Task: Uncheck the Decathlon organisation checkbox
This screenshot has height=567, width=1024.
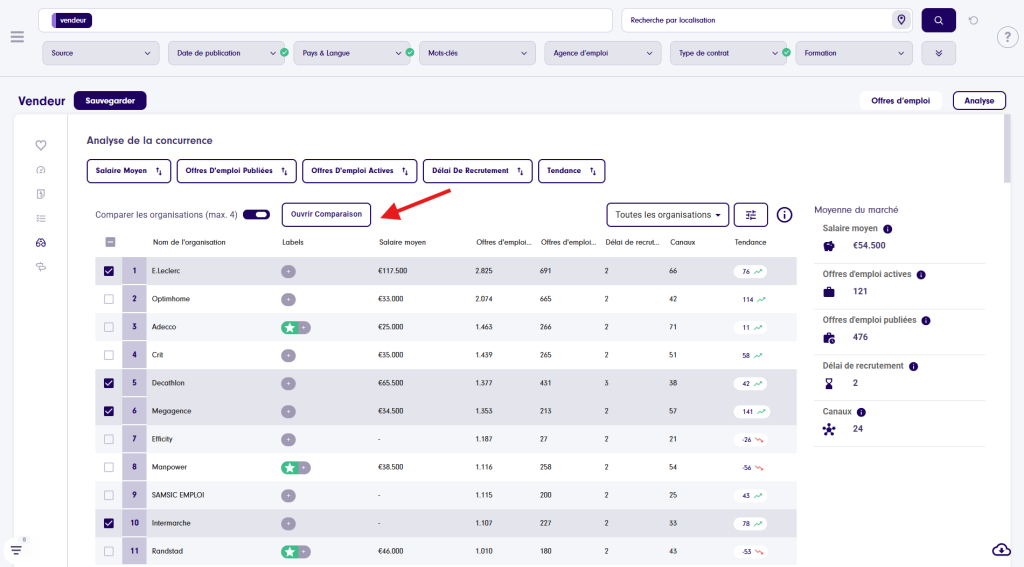Action: coord(109,383)
